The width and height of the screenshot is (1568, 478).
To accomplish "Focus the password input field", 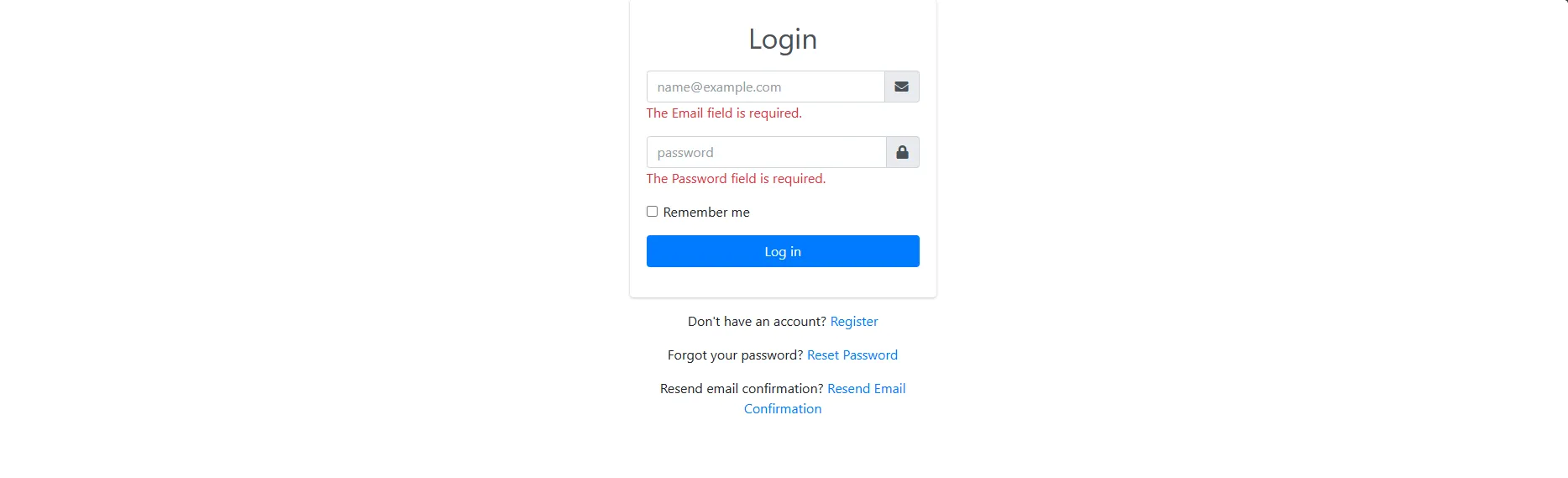I will [x=766, y=152].
